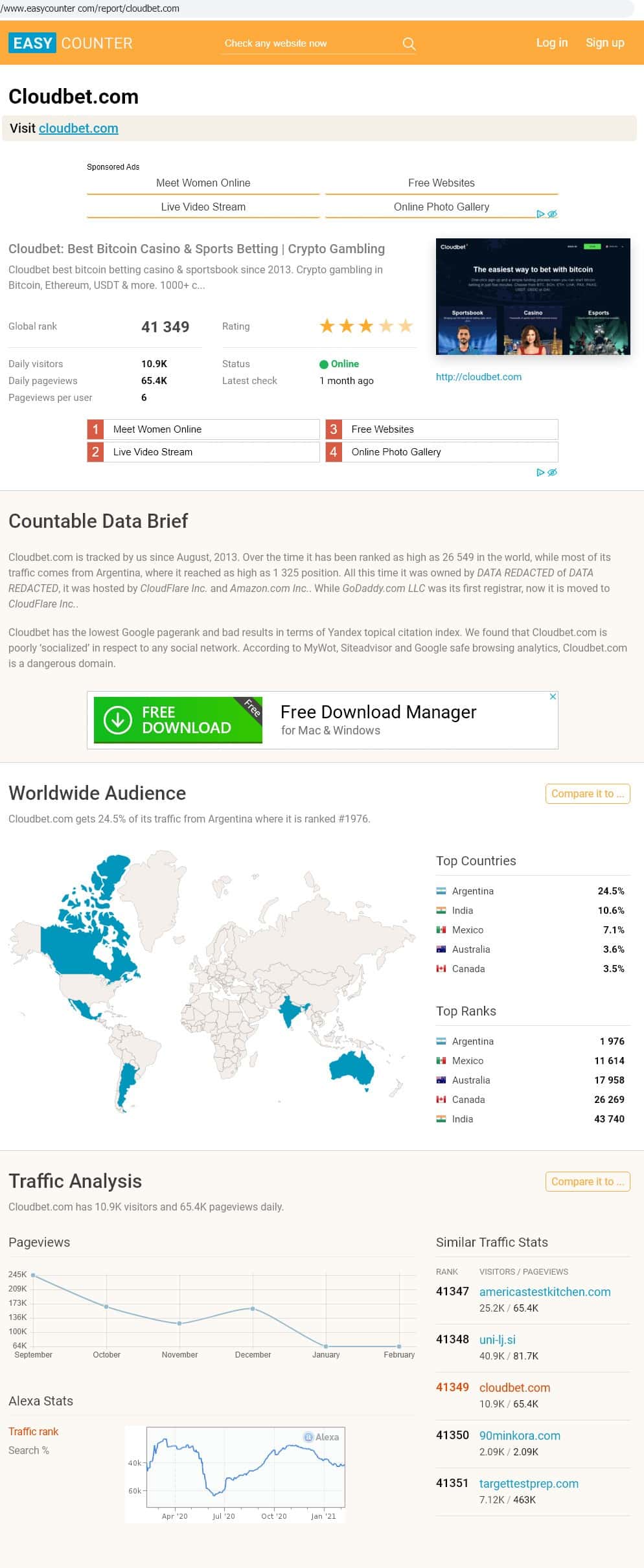The height and width of the screenshot is (1568, 644).
Task: Click the five-star rating icons
Action: click(x=365, y=326)
